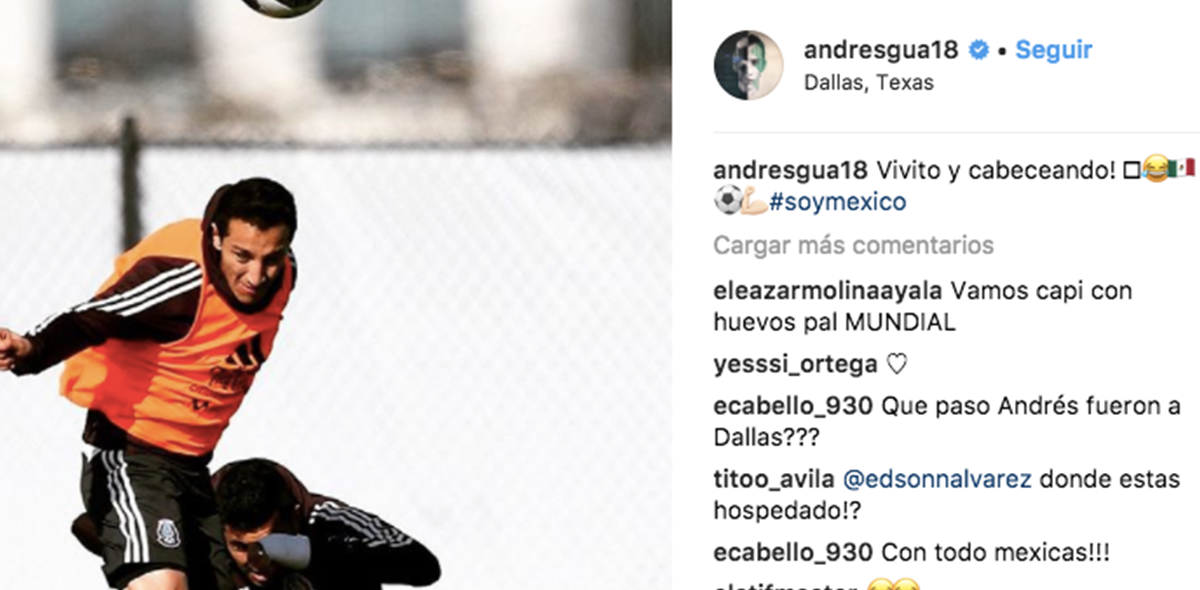Click the blue verified badge
Viewport: 1200px width, 590px height.
click(x=981, y=50)
